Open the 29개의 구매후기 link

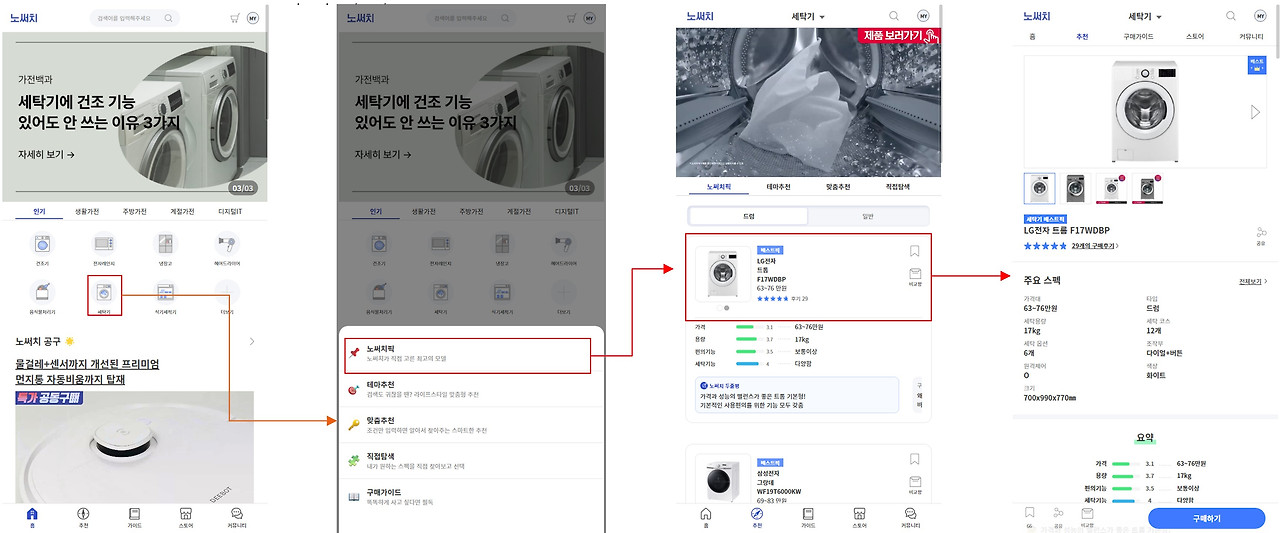[1094, 246]
